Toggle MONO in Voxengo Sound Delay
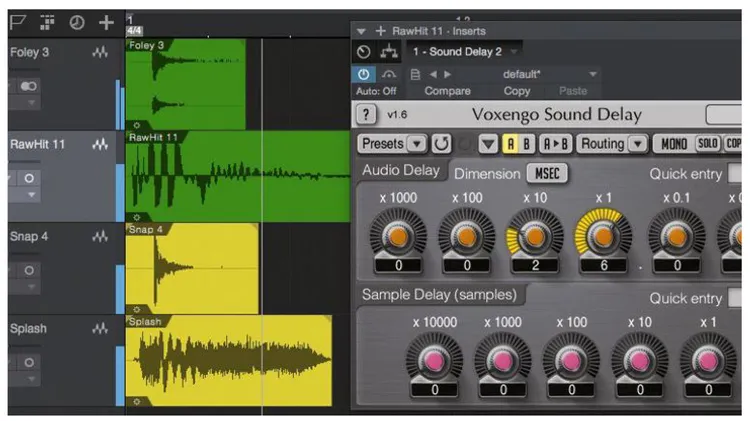The height and width of the screenshot is (421, 750). 674,144
